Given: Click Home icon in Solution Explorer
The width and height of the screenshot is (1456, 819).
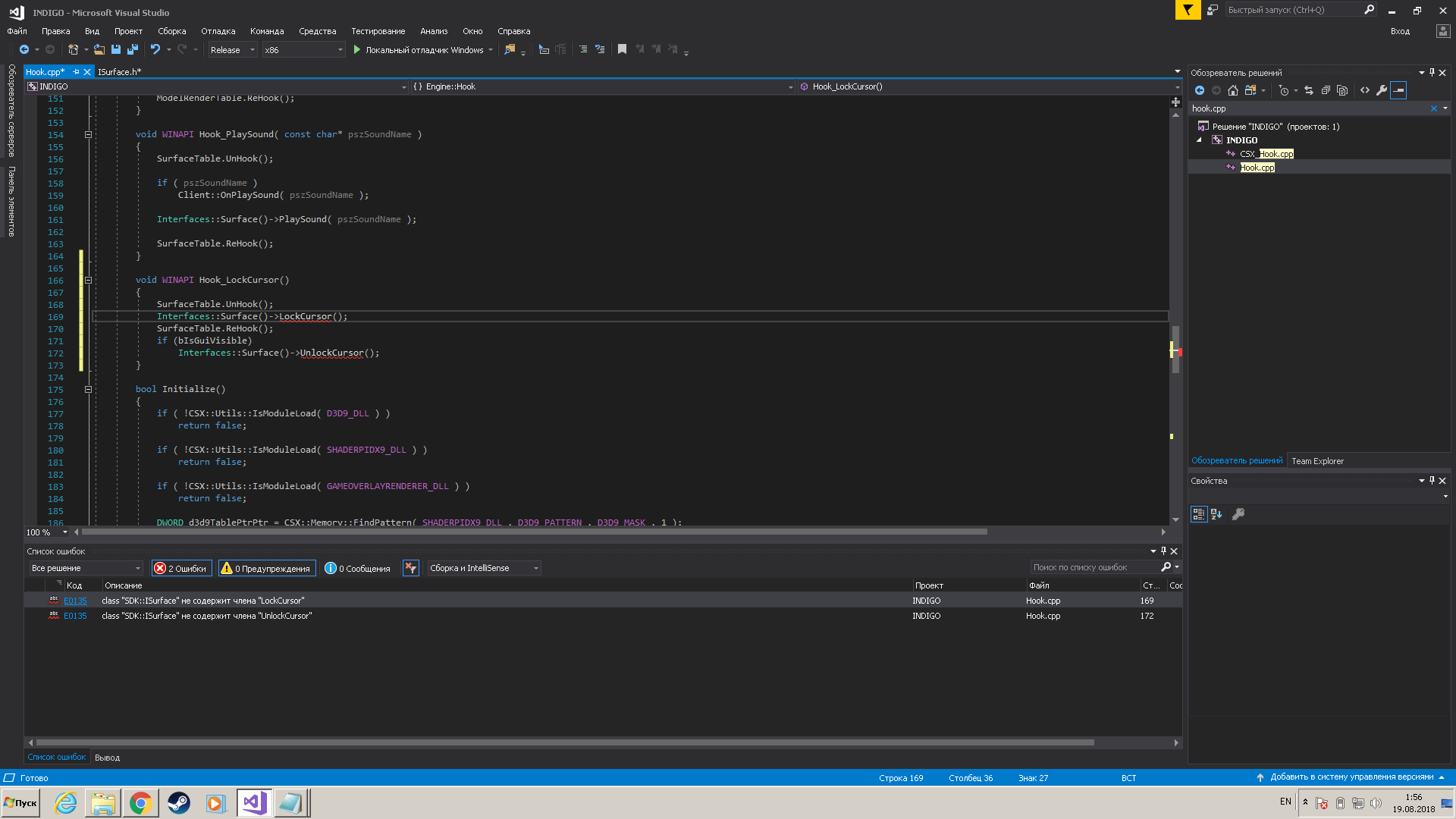Looking at the screenshot, I should click(x=1233, y=90).
